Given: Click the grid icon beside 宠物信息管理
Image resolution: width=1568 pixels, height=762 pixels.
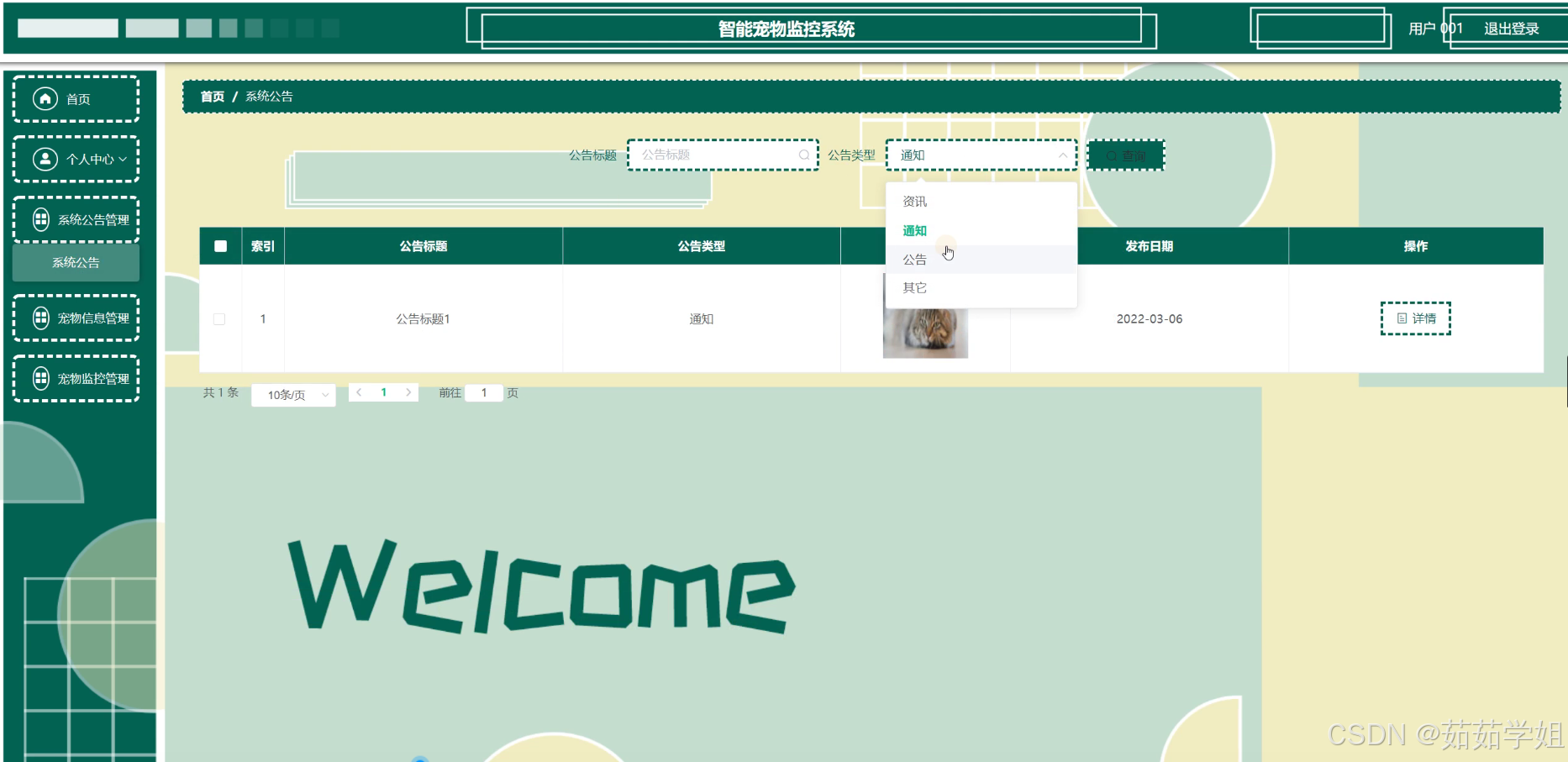Looking at the screenshot, I should point(40,318).
